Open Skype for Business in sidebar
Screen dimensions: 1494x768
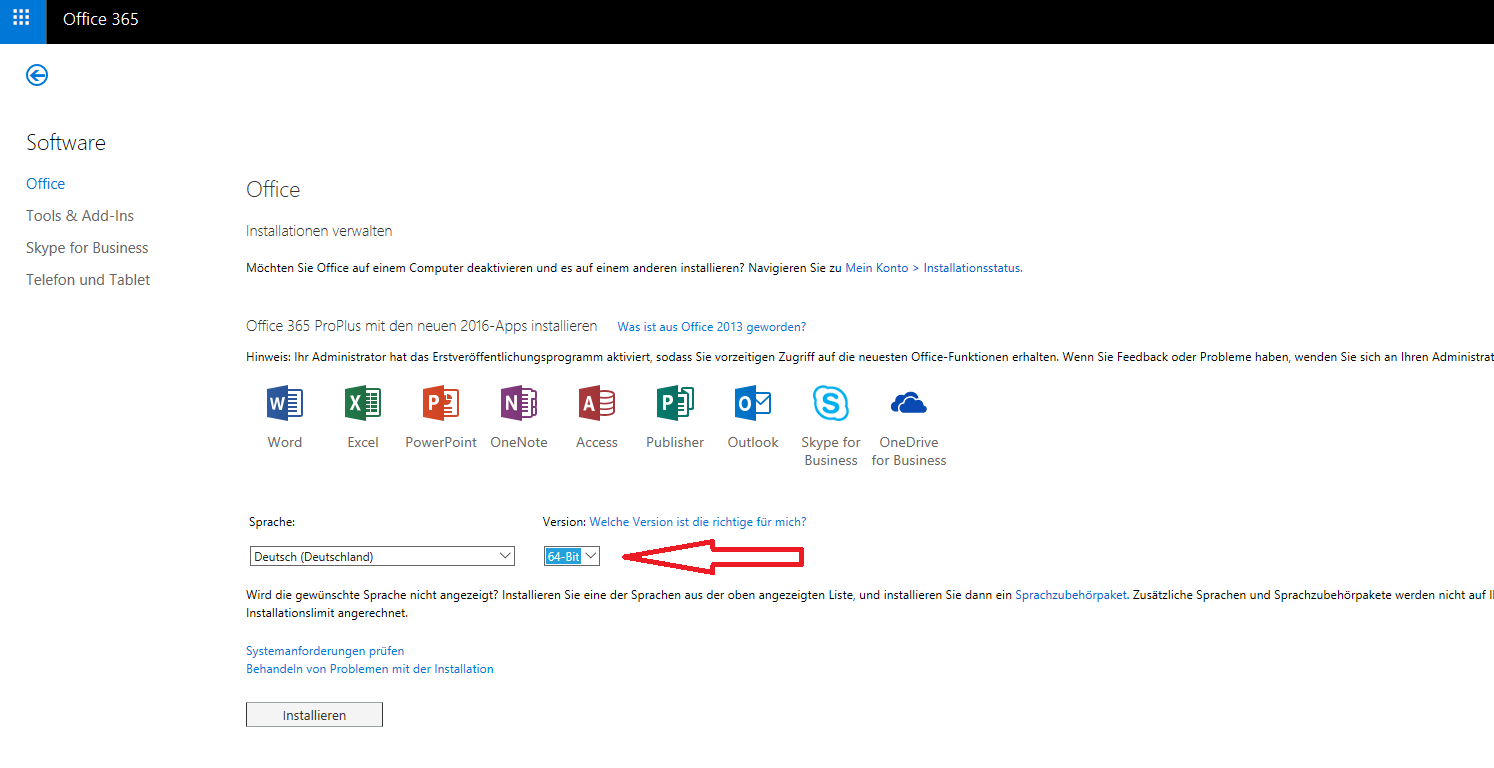(x=87, y=248)
